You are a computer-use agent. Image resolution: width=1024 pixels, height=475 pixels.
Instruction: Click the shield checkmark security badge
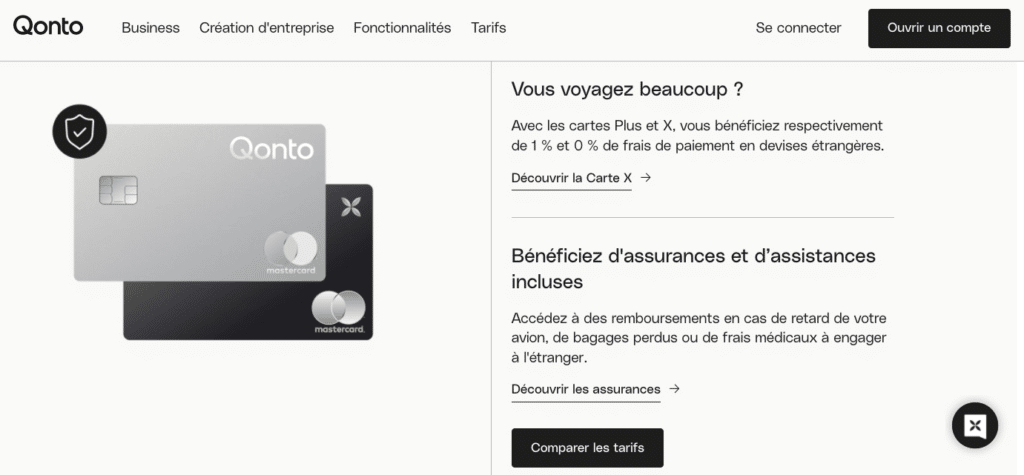pos(79,131)
